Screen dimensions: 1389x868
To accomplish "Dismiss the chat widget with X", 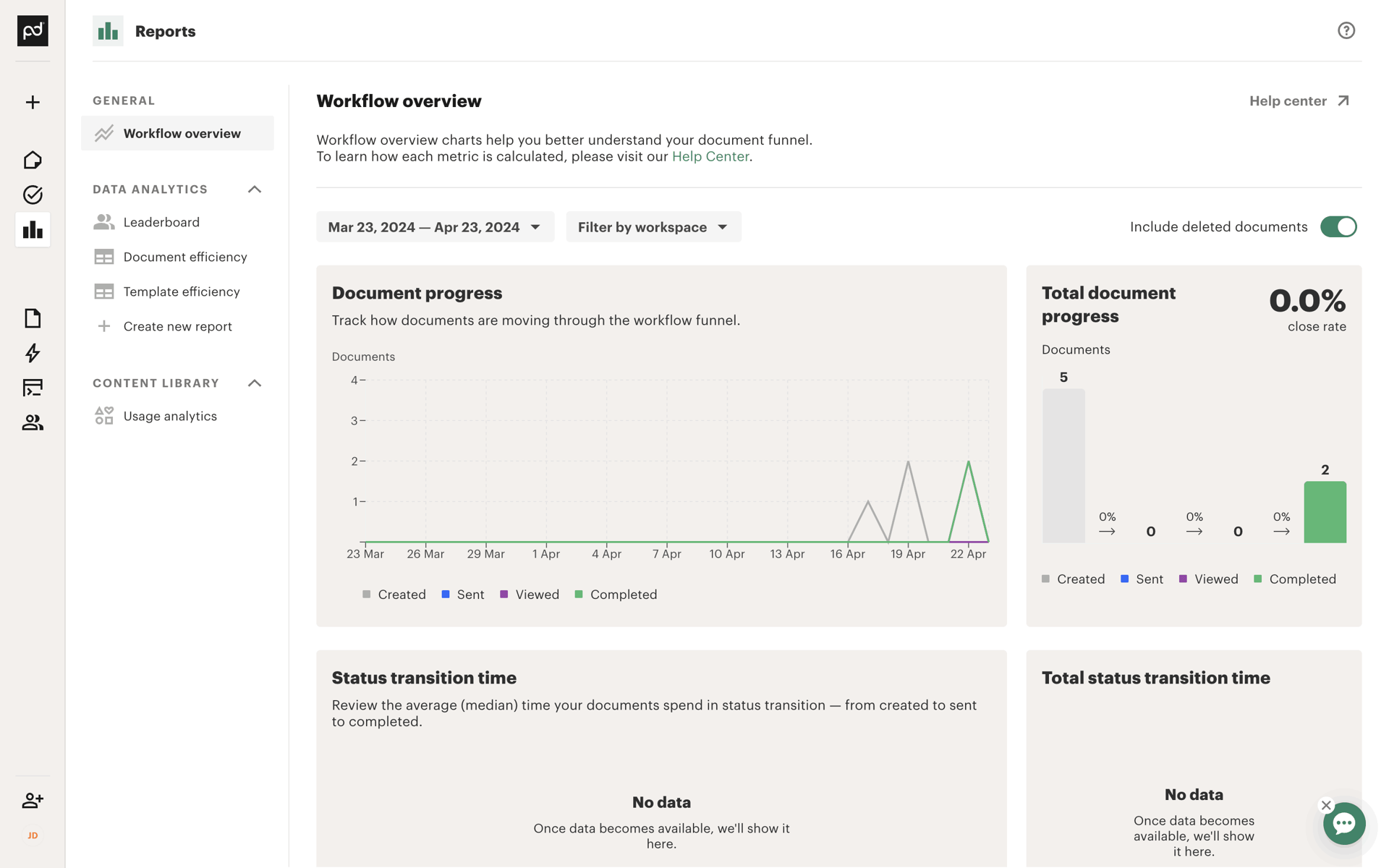I will pyautogui.click(x=1326, y=805).
